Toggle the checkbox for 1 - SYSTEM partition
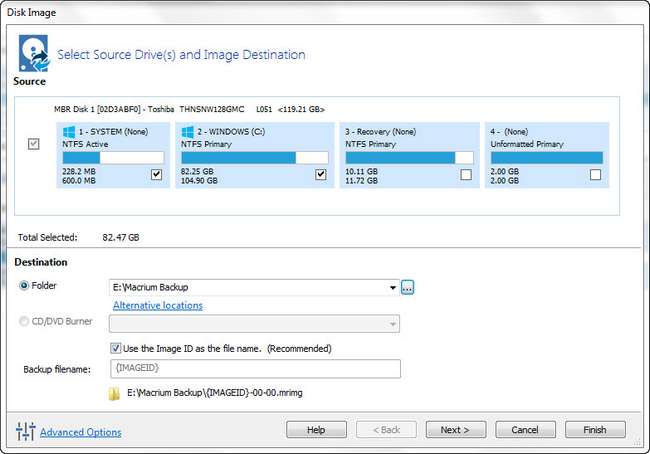Image resolution: width=650 pixels, height=454 pixels. click(156, 175)
